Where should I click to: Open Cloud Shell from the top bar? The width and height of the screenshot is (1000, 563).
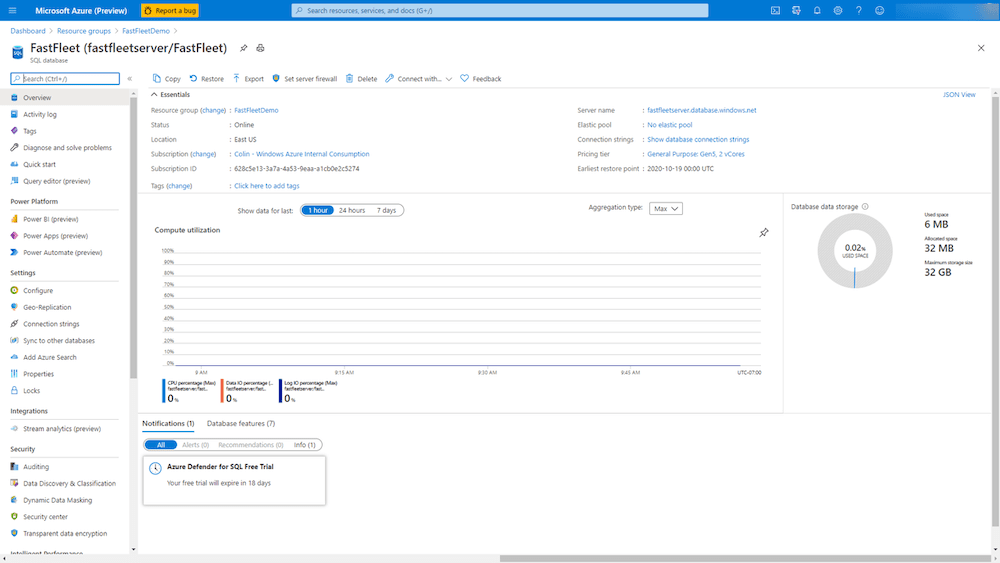(x=775, y=10)
